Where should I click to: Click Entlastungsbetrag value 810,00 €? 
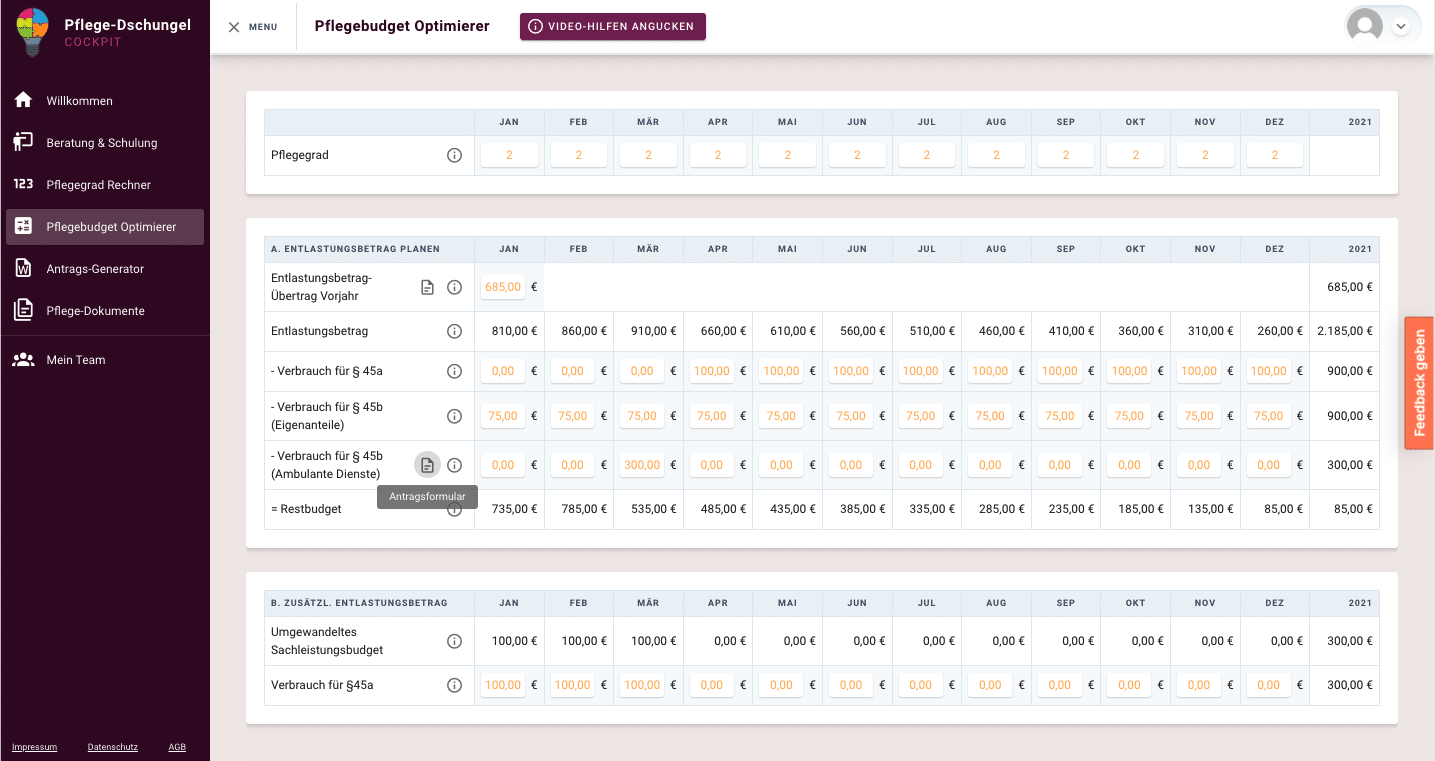pos(514,331)
